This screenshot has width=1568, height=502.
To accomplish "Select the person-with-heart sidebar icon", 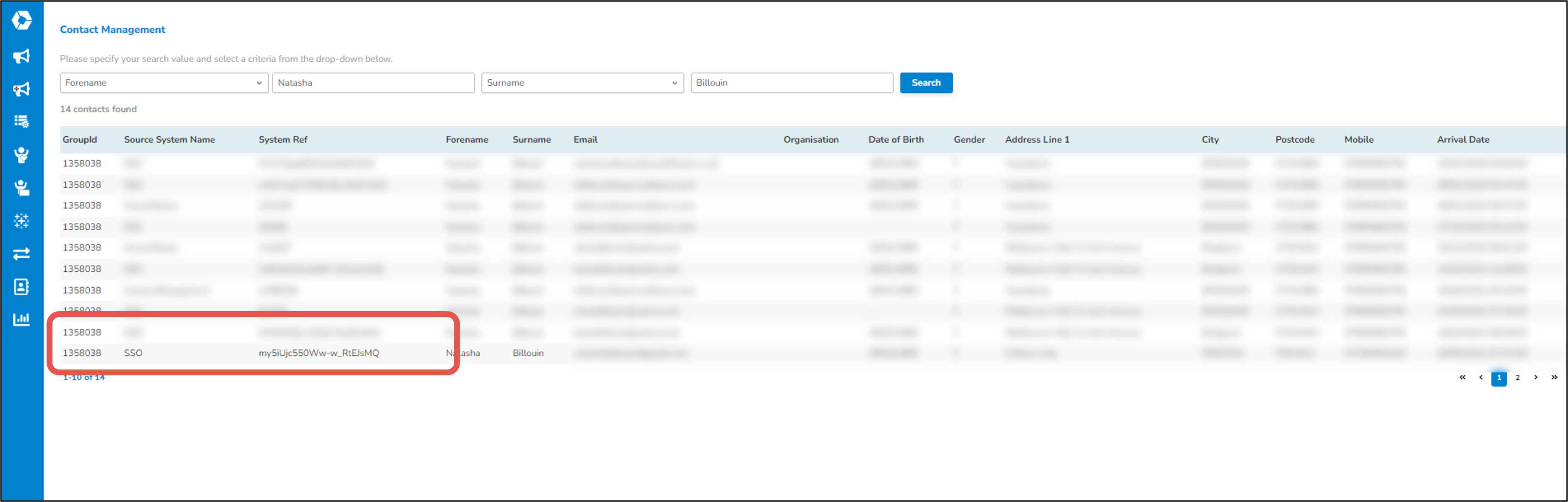I will pos(21,155).
